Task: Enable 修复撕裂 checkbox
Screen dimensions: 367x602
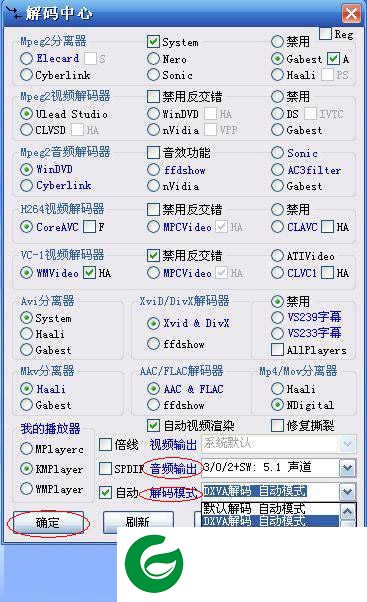Action: click(277, 425)
